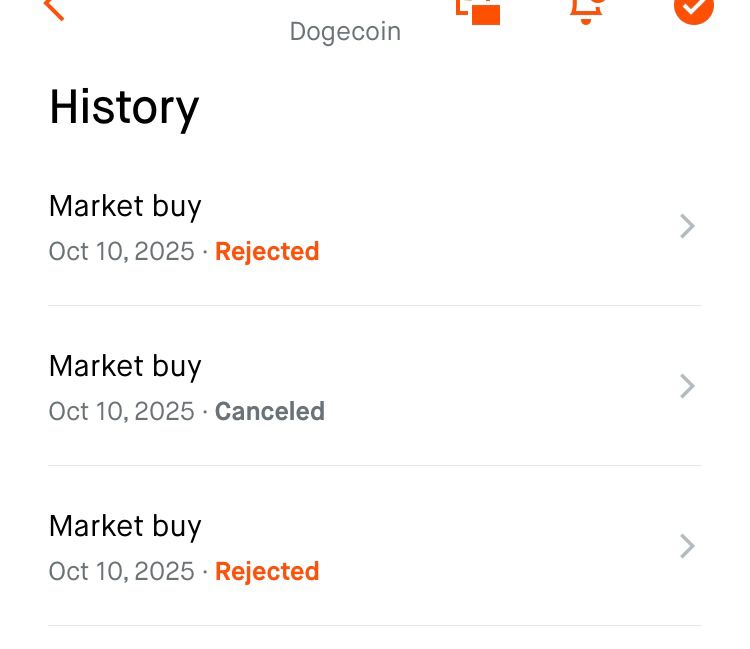Click the grey Canceled status label
Screen dimensions: 750x649
click(269, 412)
